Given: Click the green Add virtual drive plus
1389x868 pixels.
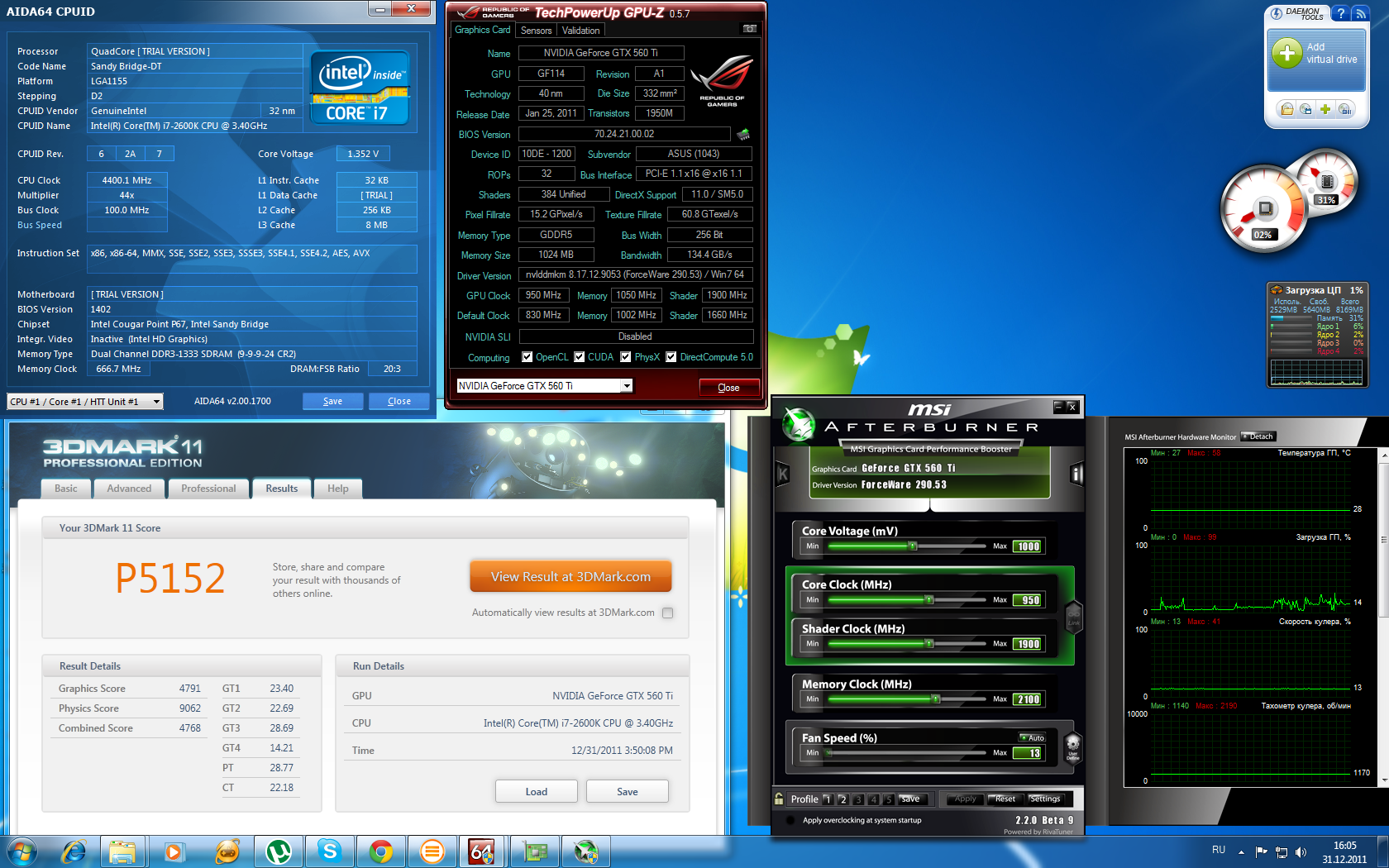Looking at the screenshot, I should coord(1286,53).
